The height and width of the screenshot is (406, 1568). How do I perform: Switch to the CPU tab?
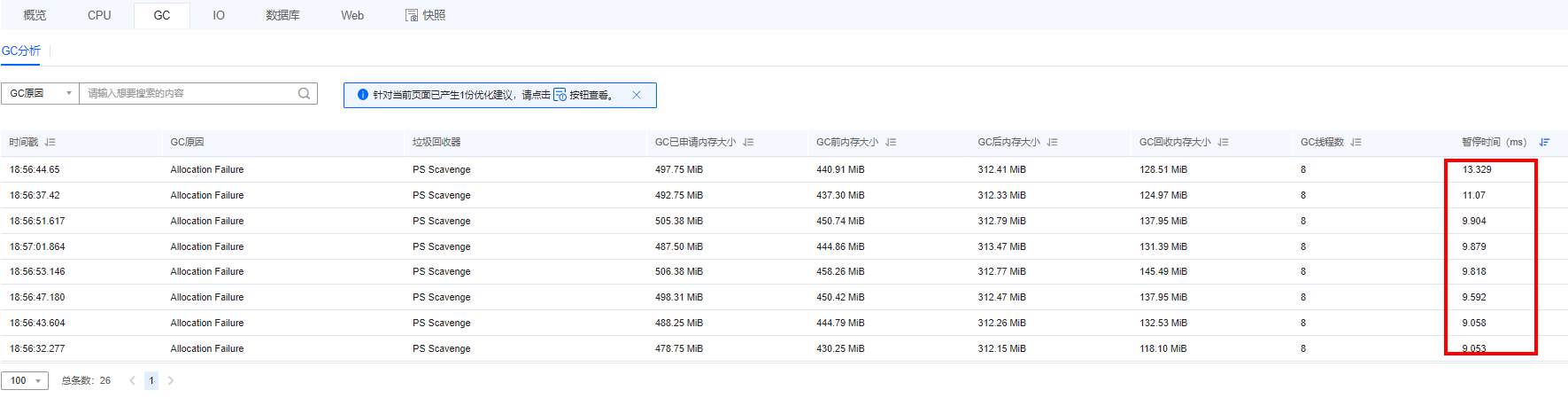(99, 15)
